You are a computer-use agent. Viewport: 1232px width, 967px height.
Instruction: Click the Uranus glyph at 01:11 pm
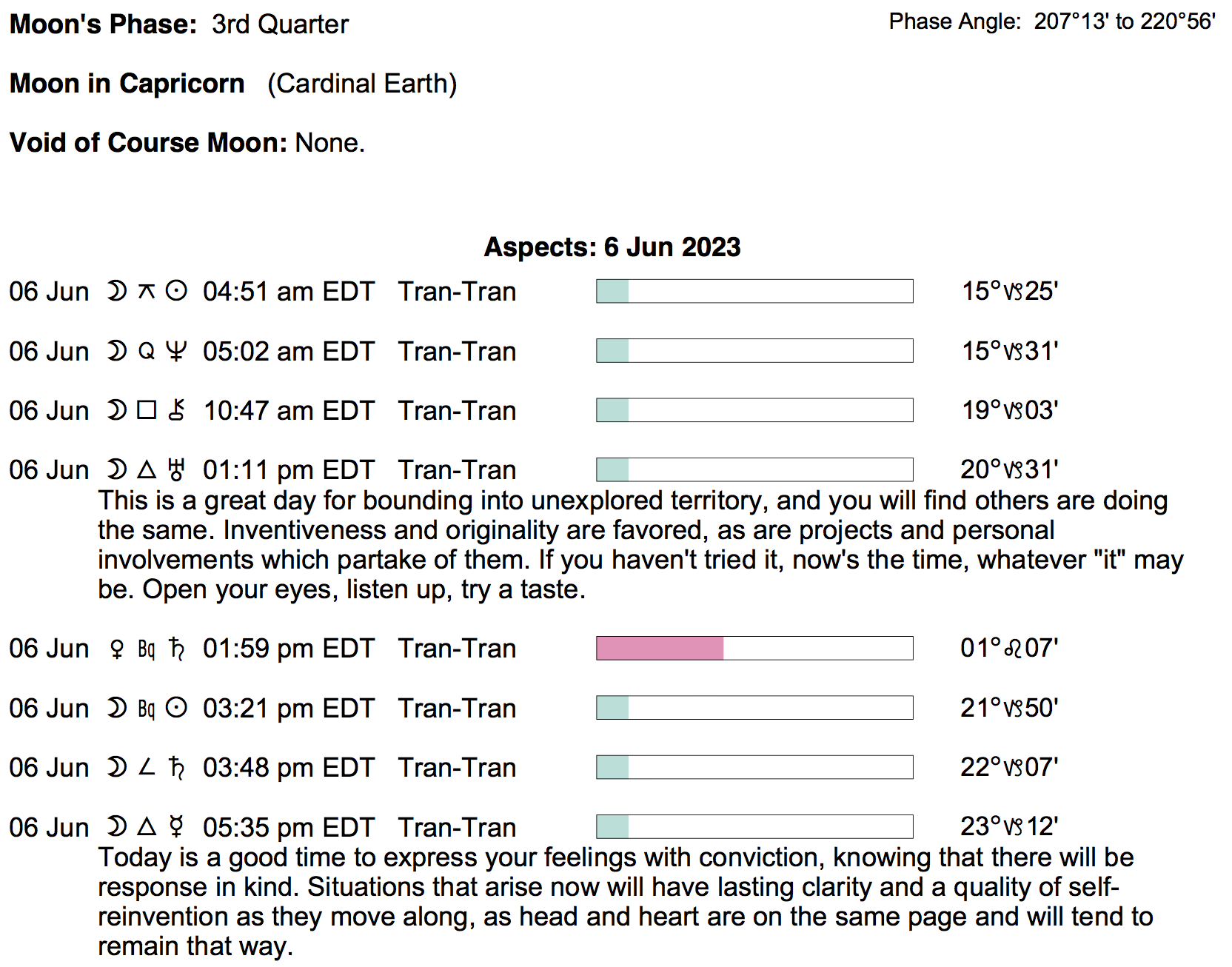tap(176, 469)
